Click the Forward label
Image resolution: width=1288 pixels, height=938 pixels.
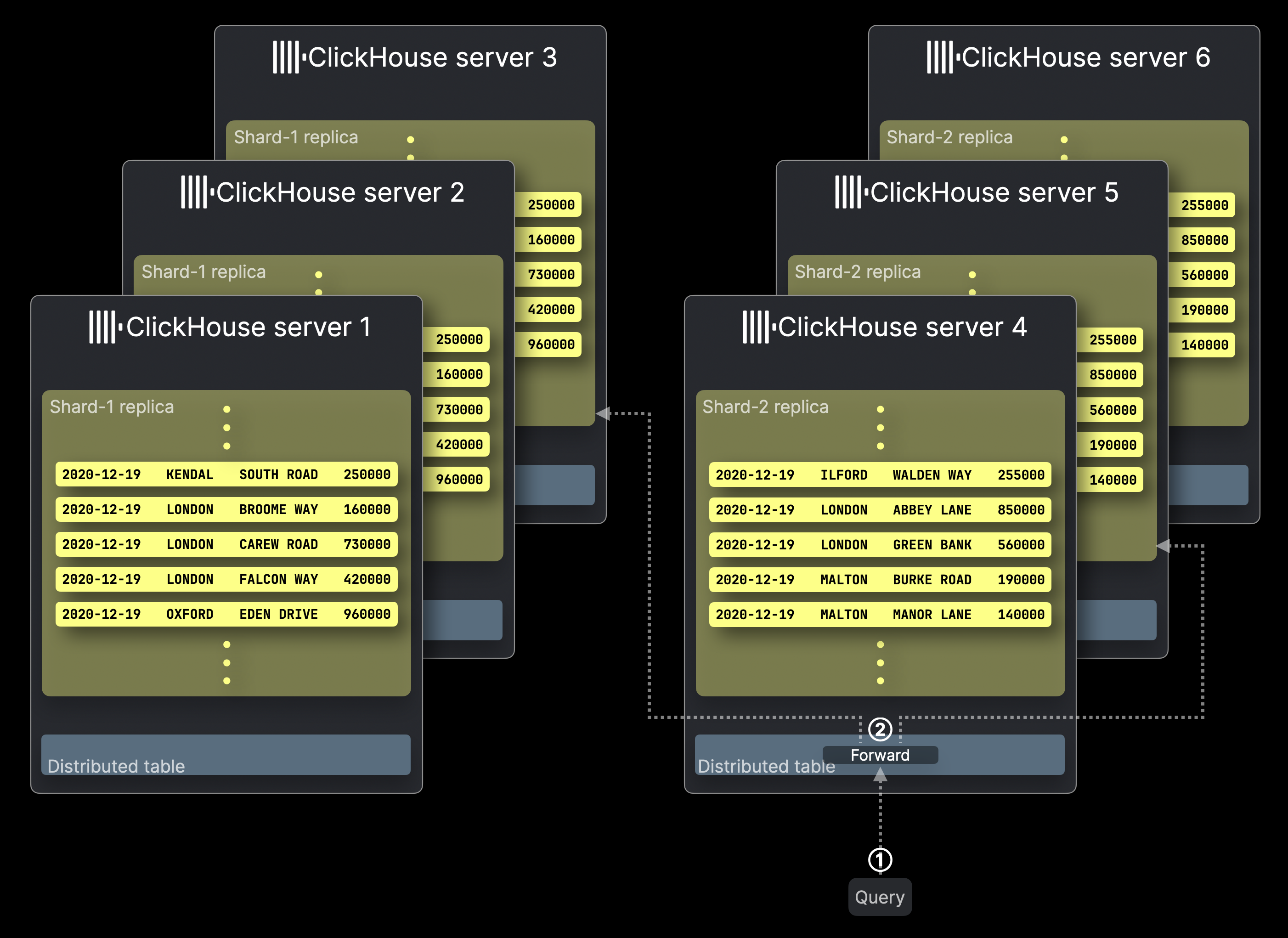880,755
